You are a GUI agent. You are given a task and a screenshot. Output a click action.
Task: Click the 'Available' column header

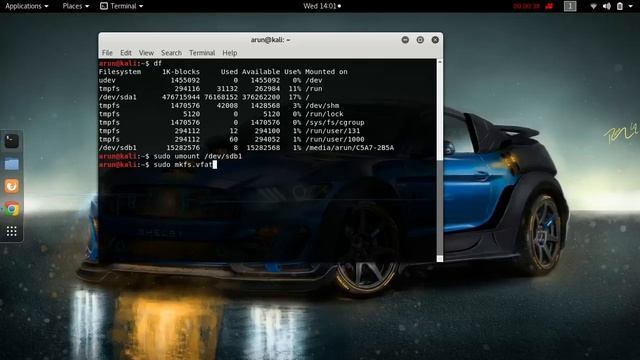[x=261, y=72]
